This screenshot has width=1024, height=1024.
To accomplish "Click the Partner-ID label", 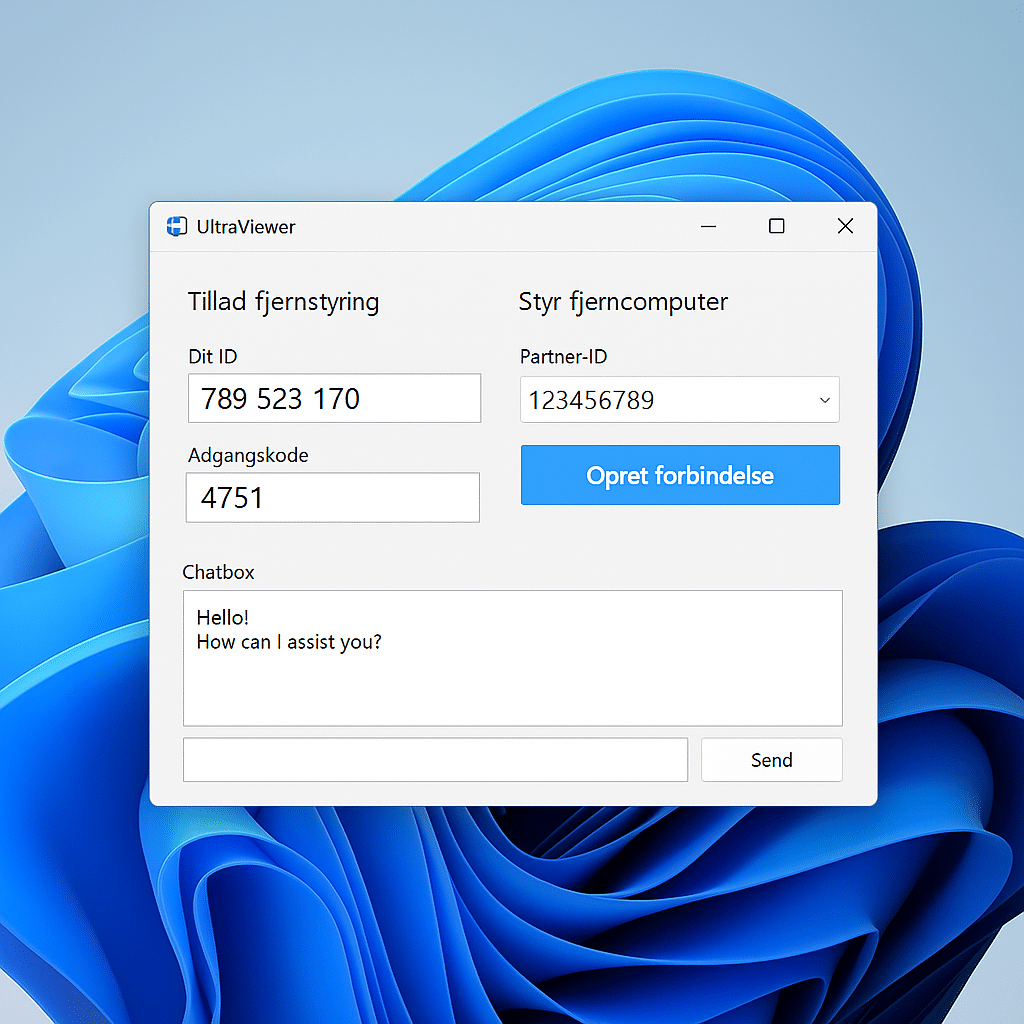I will 563,356.
